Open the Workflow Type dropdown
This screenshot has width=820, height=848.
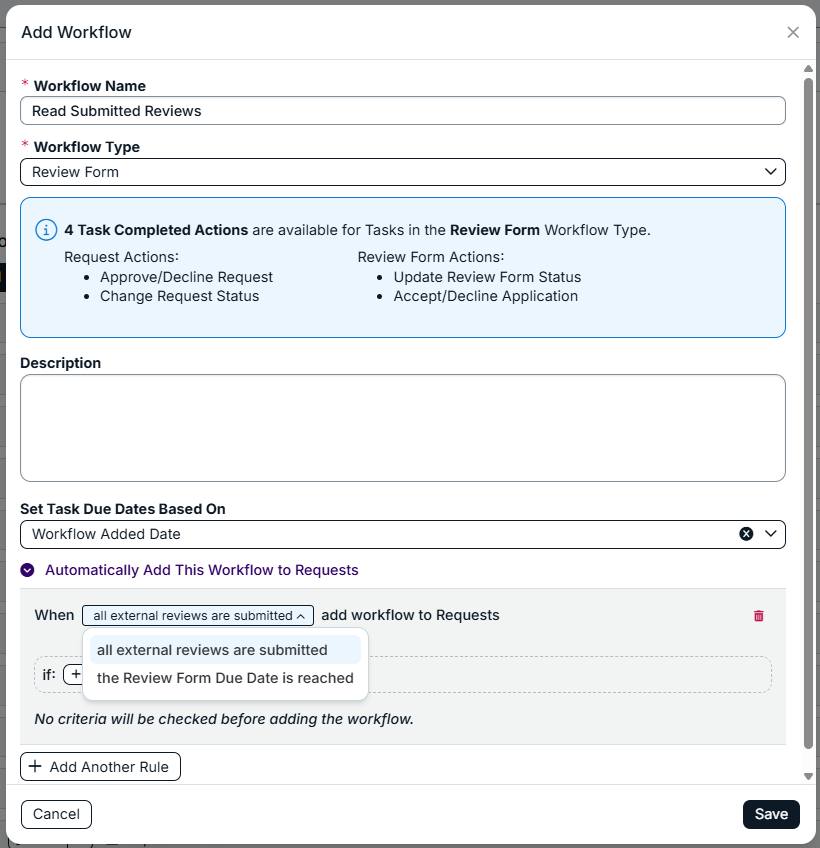pyautogui.click(x=403, y=172)
